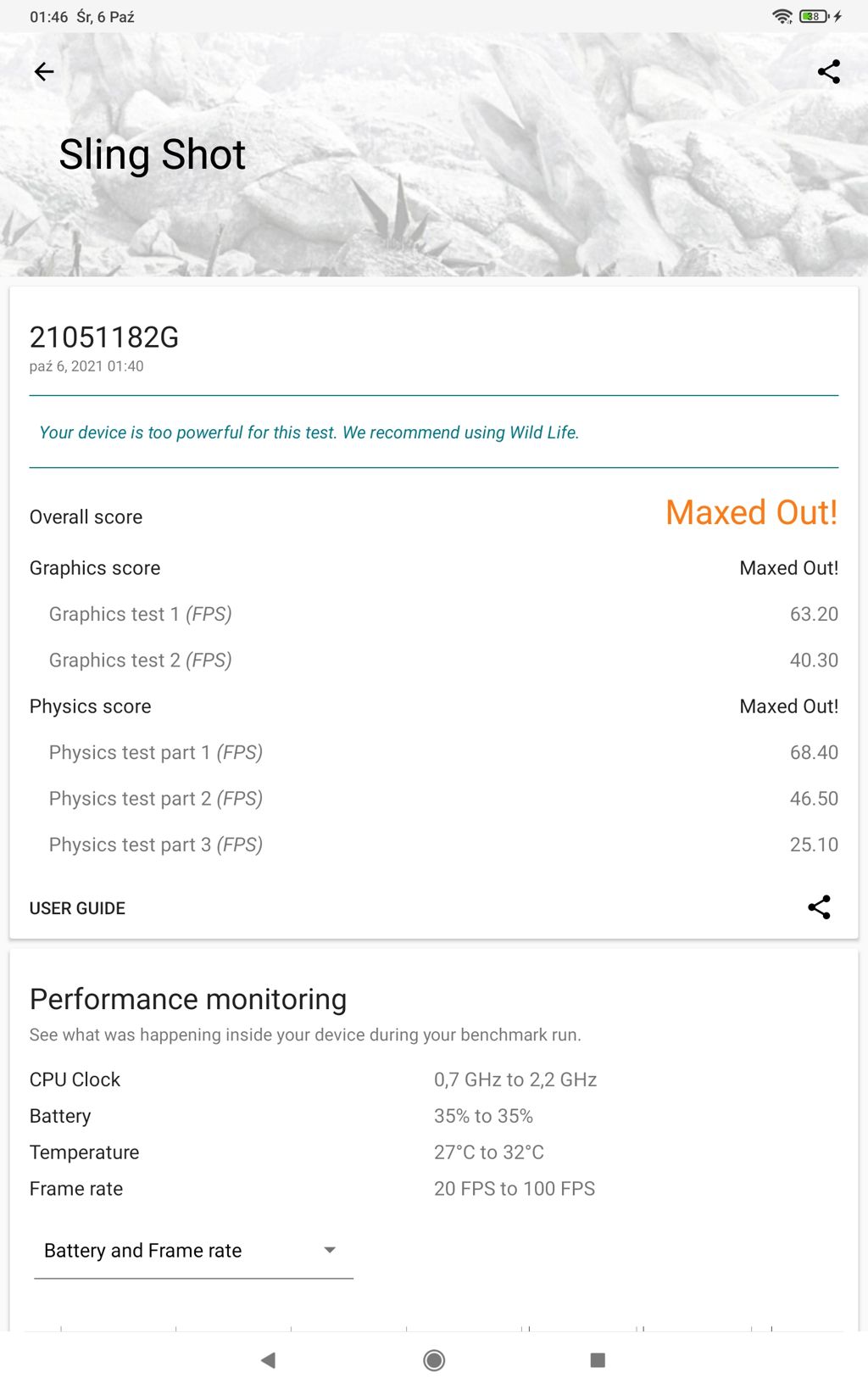Tap the Sling Shot title
This screenshot has width=868, height=1389.
(x=153, y=155)
